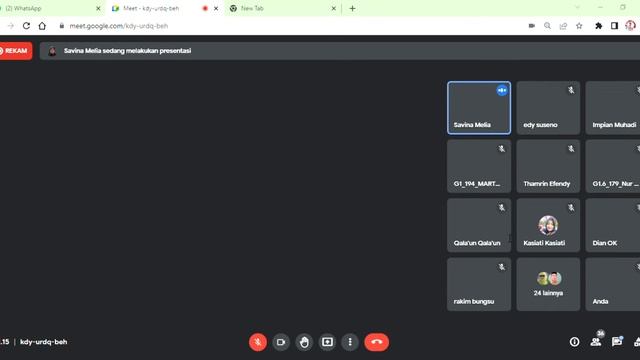Close the Meet browser tab
This screenshot has height=360, width=640.
216,8
